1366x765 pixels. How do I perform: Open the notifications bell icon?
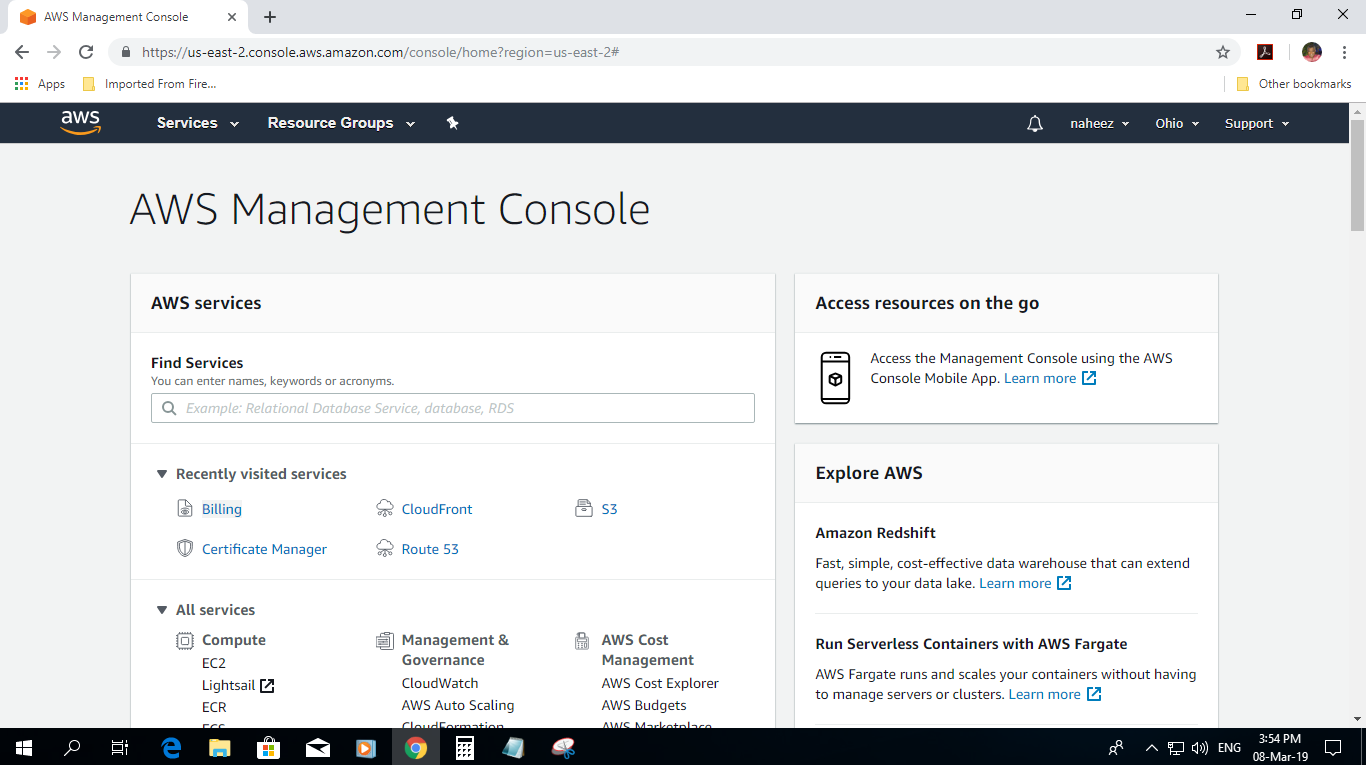tap(1035, 123)
